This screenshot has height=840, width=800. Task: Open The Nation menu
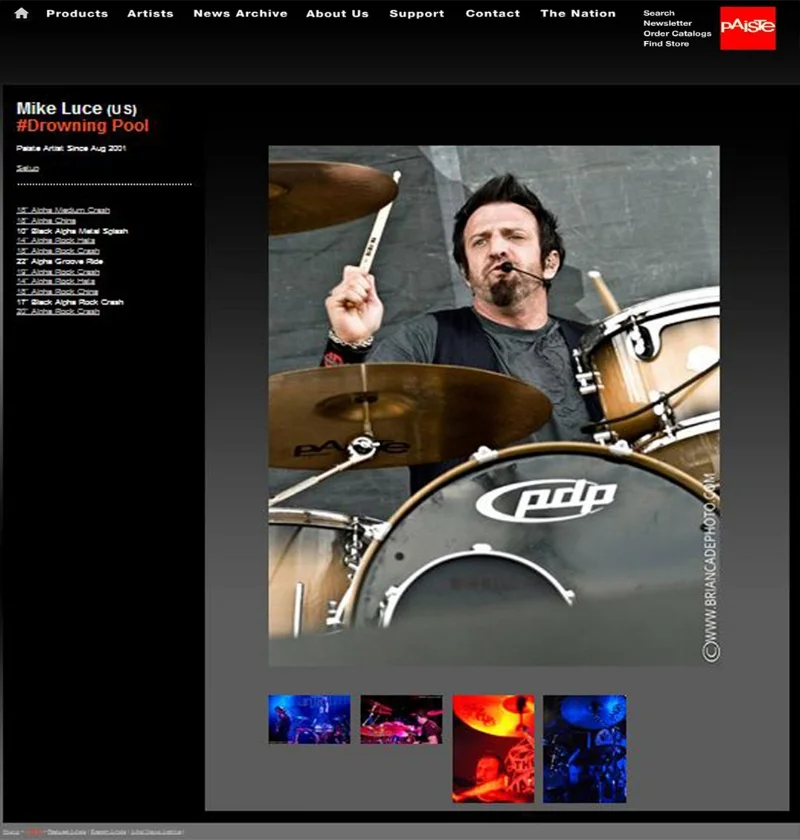tap(578, 13)
